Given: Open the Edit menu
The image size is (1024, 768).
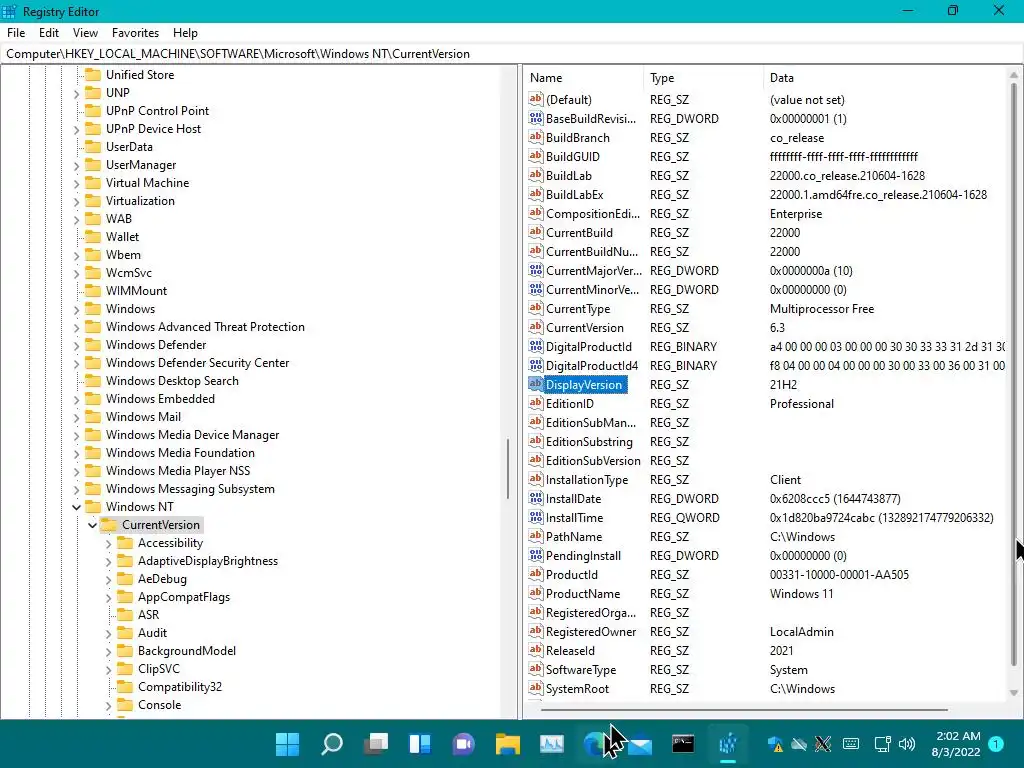Looking at the screenshot, I should [49, 33].
